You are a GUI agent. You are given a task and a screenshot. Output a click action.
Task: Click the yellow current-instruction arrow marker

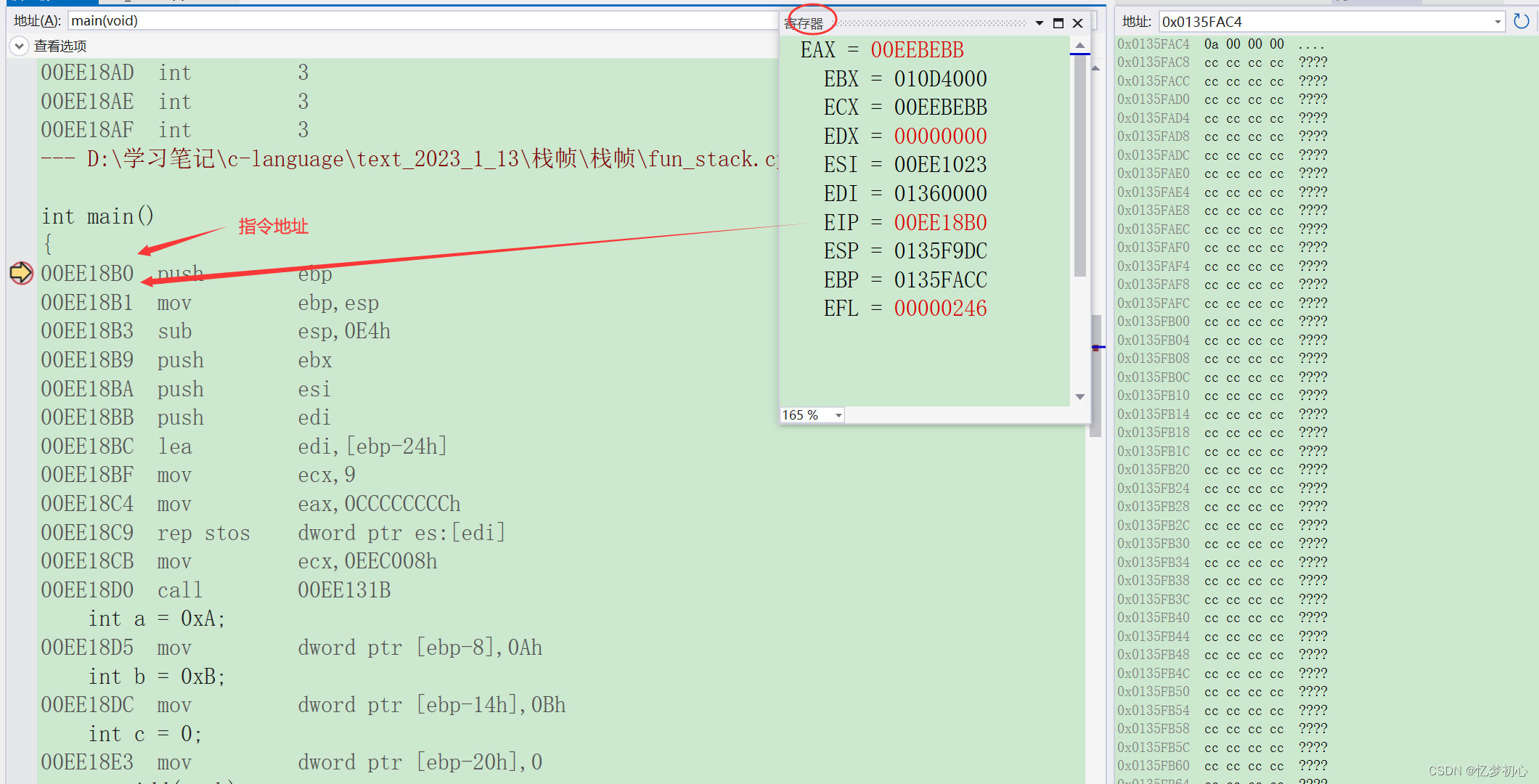pyautogui.click(x=21, y=273)
